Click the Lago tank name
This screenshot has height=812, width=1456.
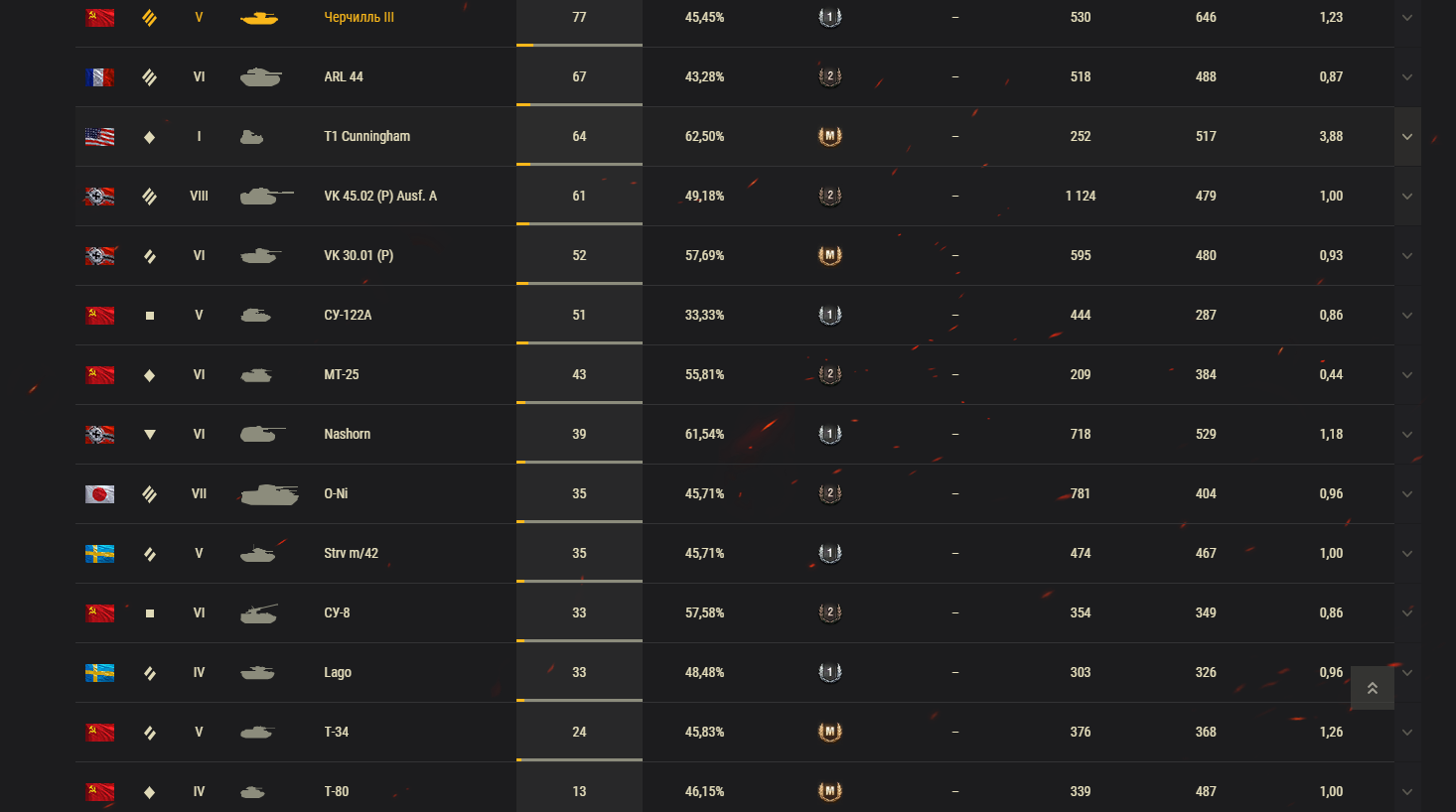pos(338,672)
